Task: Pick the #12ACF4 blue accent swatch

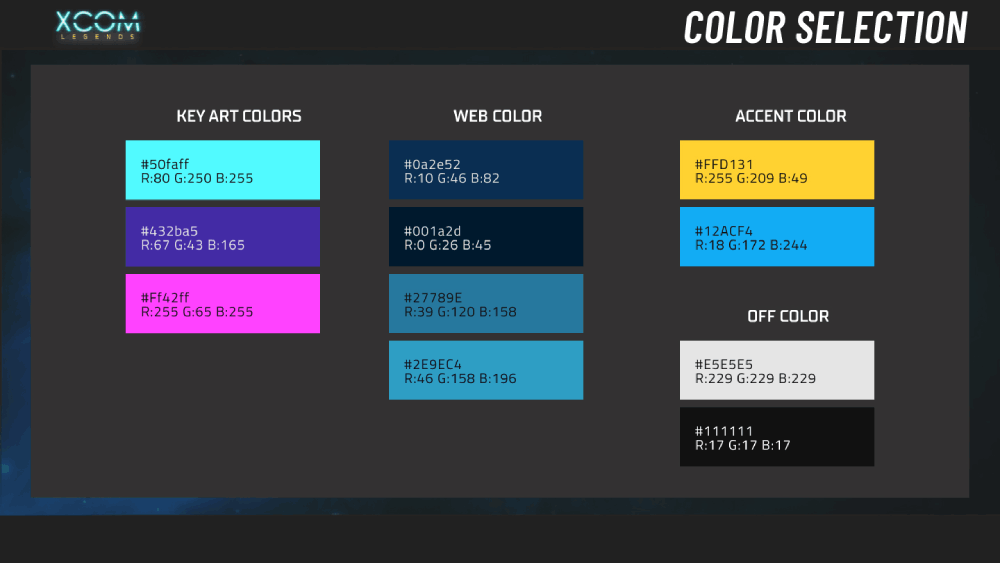Action: pos(777,237)
